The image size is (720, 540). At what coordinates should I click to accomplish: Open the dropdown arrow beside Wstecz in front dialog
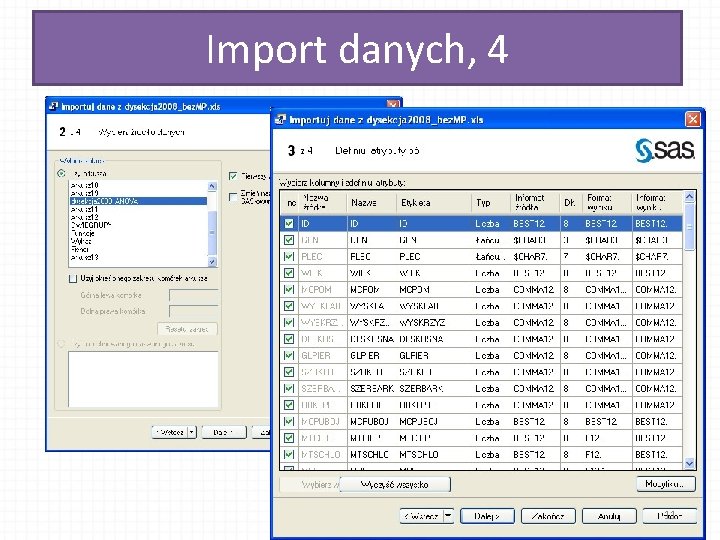pos(448,516)
